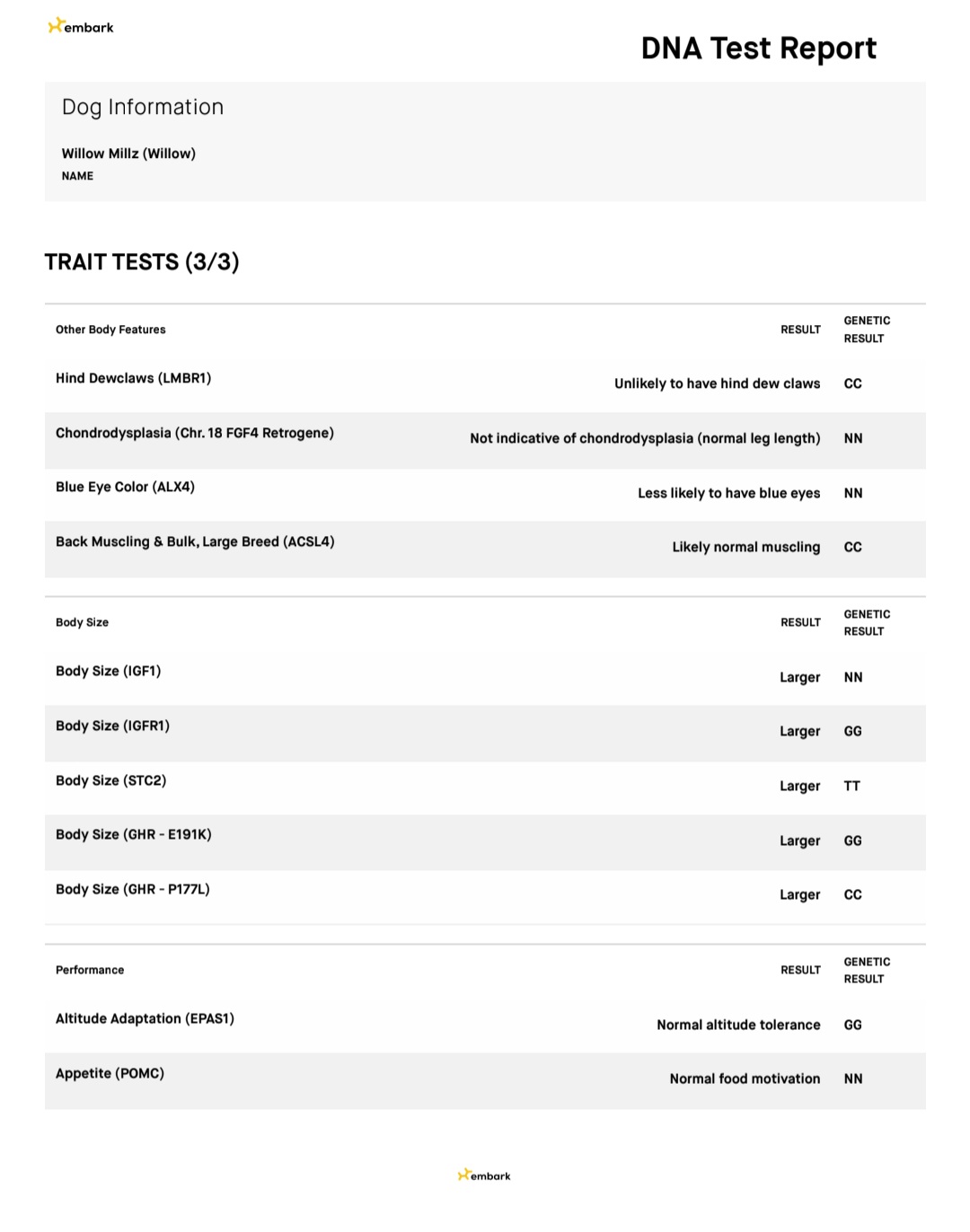The image size is (970, 1232).
Task: Click the Performance section header
Action: tap(90, 970)
